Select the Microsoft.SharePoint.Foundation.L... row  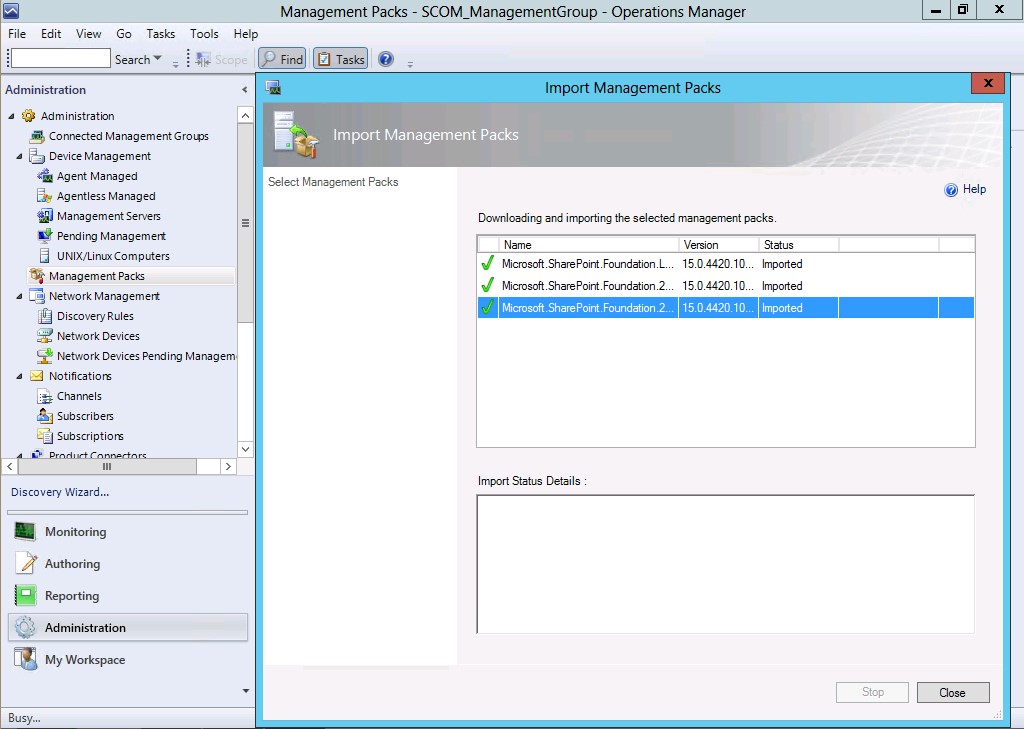click(726, 264)
